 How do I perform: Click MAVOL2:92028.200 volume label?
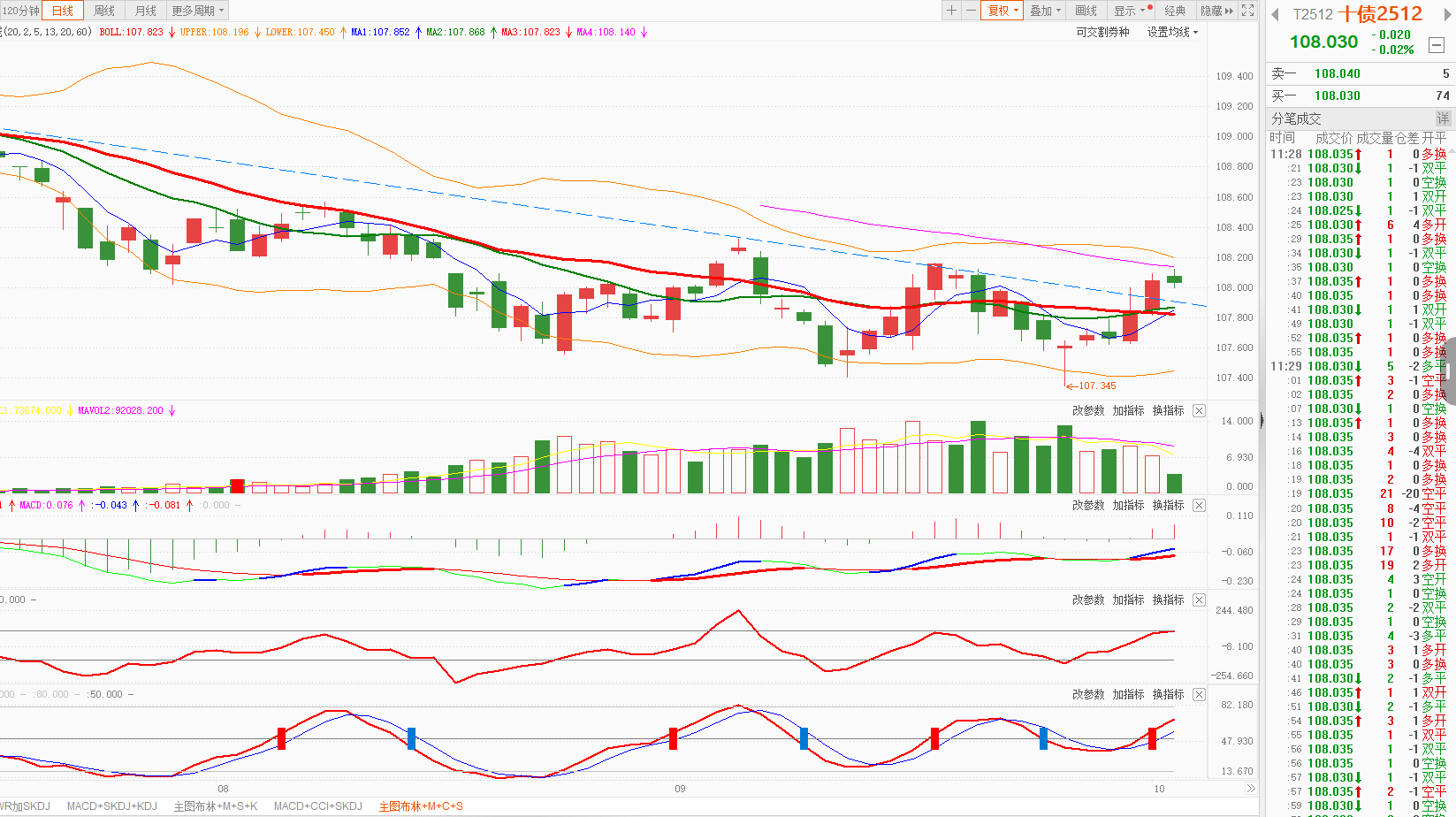click(120, 410)
